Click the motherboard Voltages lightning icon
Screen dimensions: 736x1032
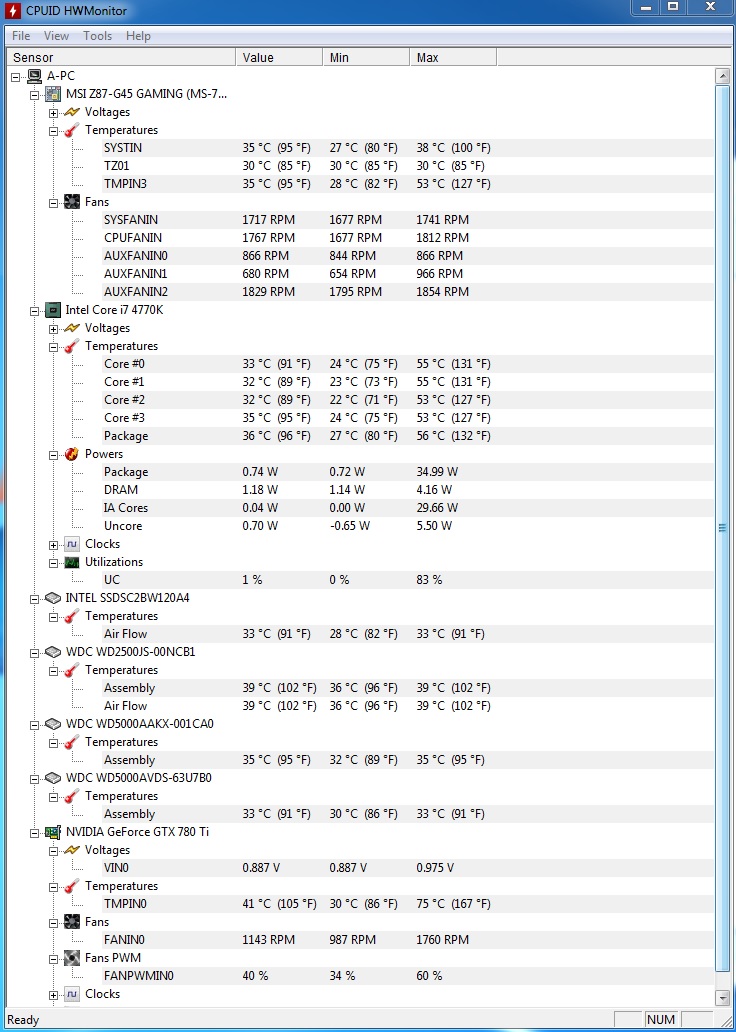click(72, 112)
